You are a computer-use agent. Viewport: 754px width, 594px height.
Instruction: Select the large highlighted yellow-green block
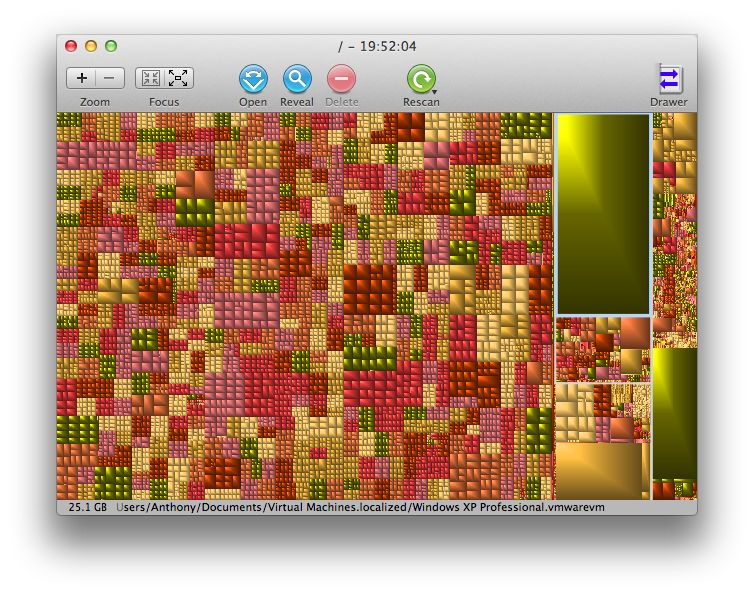603,215
